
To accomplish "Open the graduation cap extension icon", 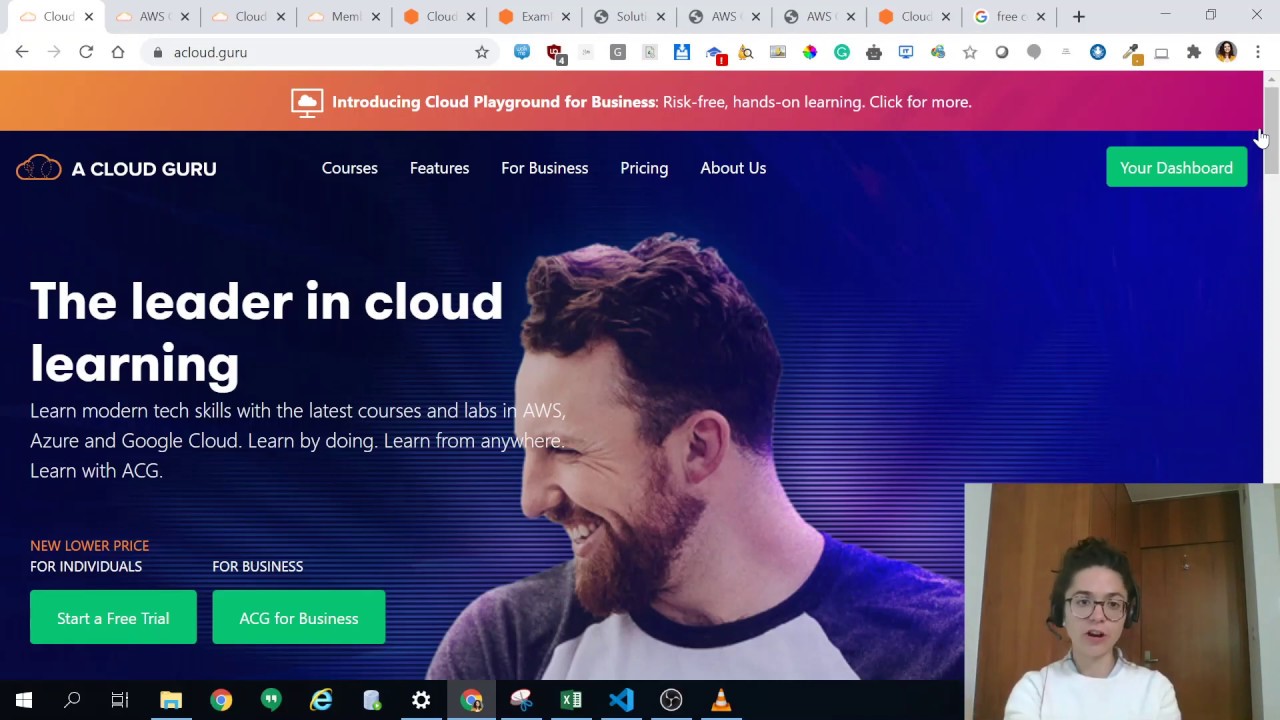I will click(x=714, y=53).
